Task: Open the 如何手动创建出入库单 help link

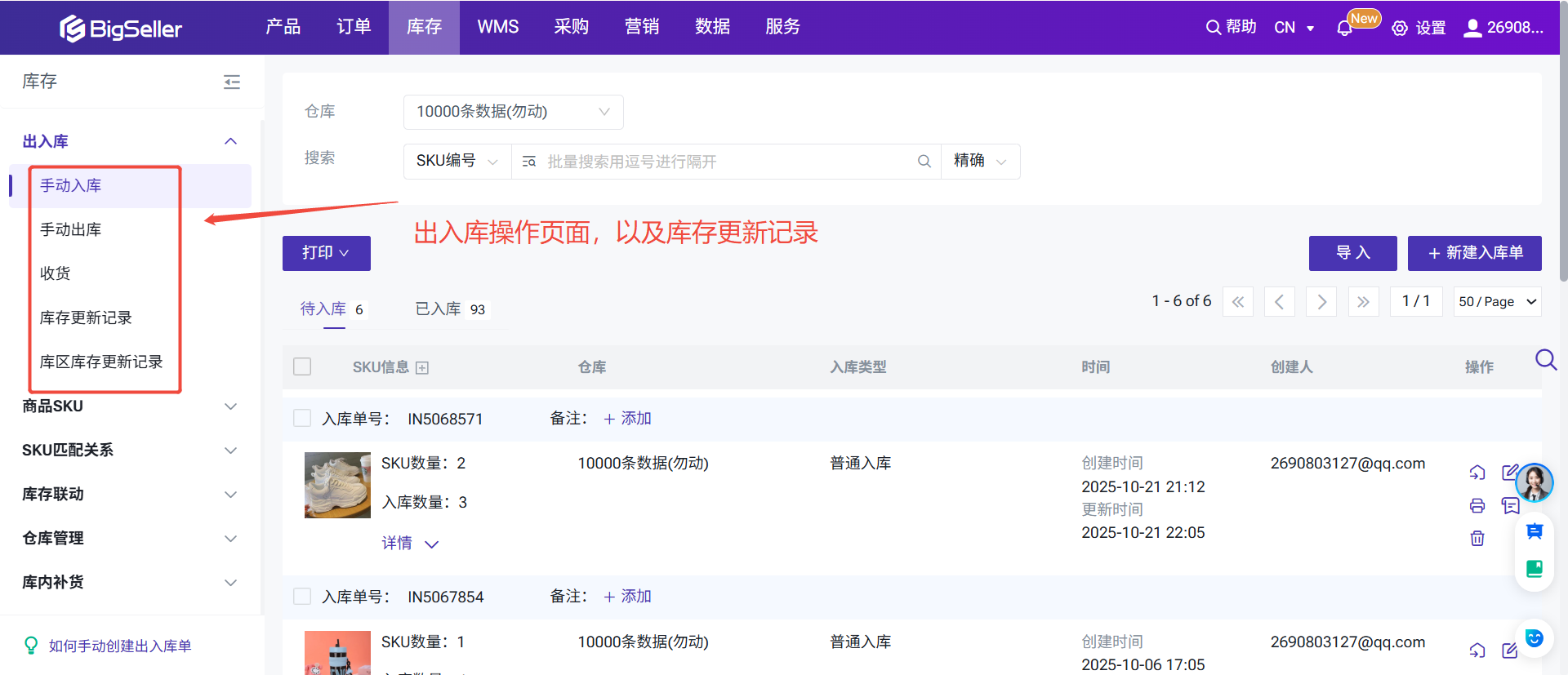Action: 120,646
